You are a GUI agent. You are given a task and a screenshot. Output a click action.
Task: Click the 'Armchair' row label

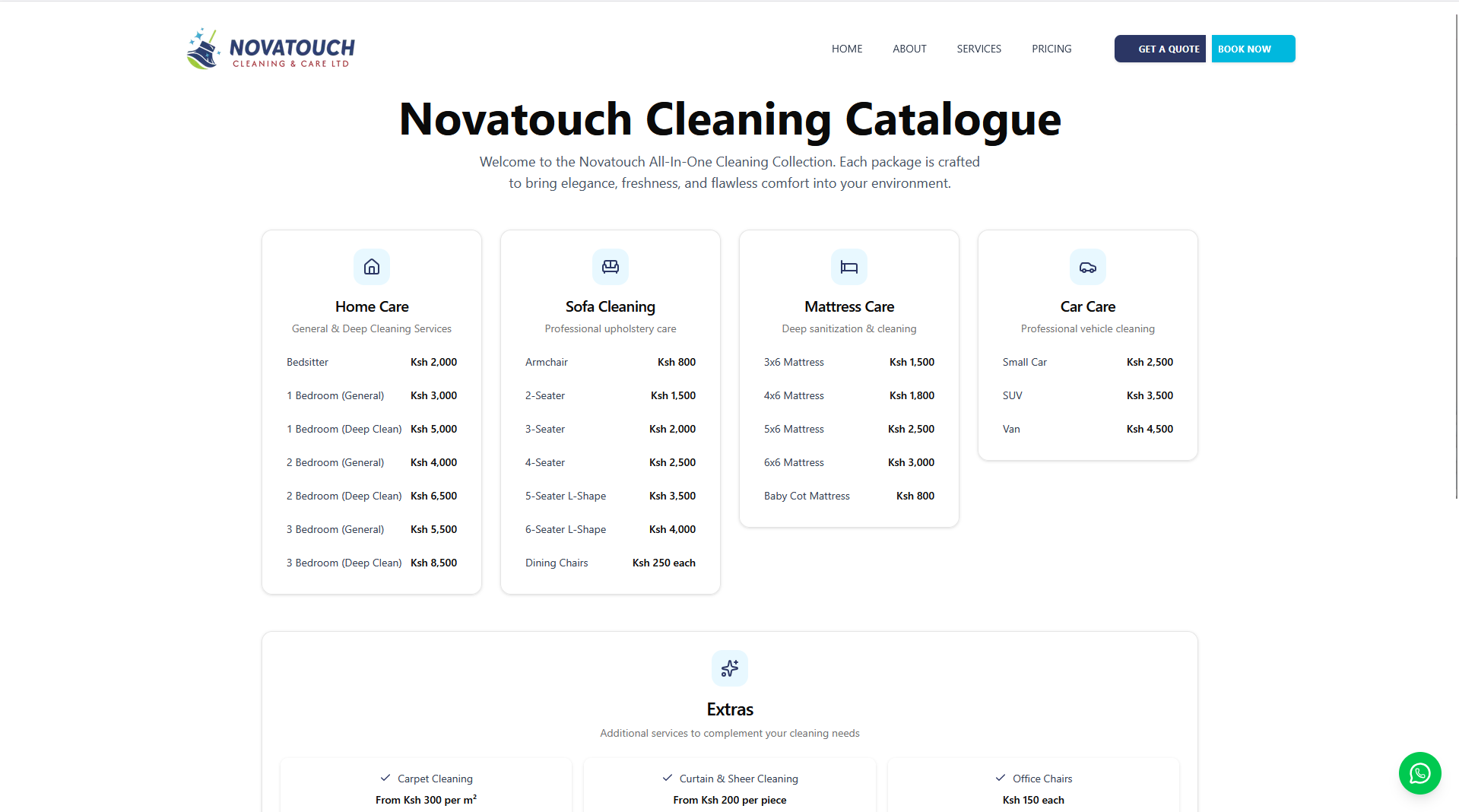(547, 362)
